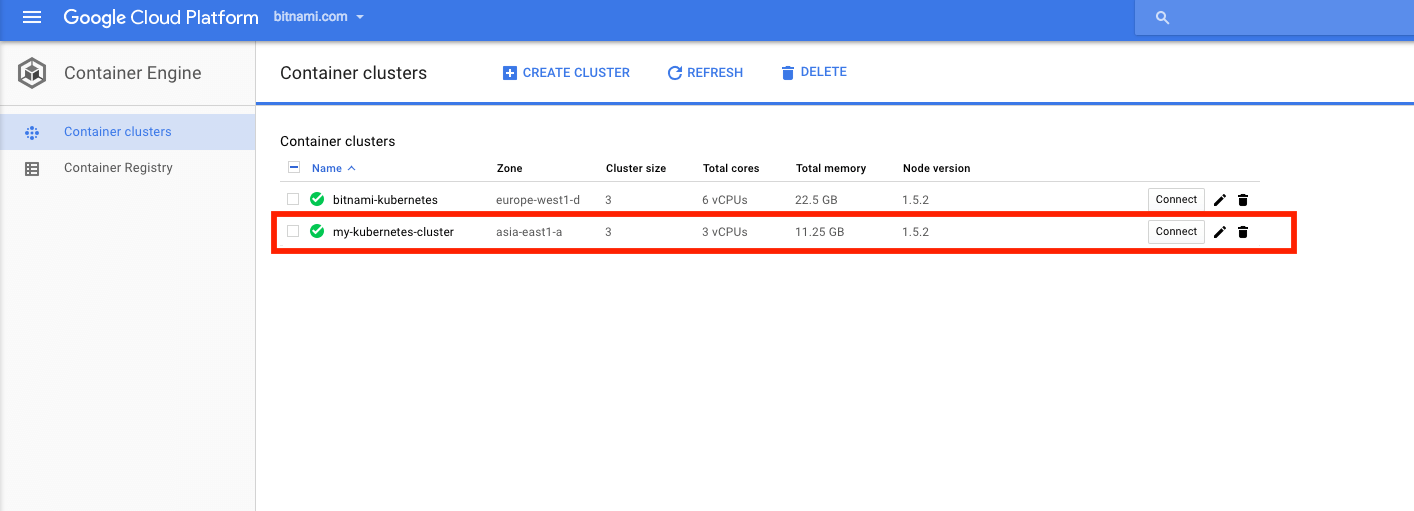The width and height of the screenshot is (1414, 511).
Task: Delete bitnami-kubernetes cluster with trash icon
Action: [x=1243, y=200]
